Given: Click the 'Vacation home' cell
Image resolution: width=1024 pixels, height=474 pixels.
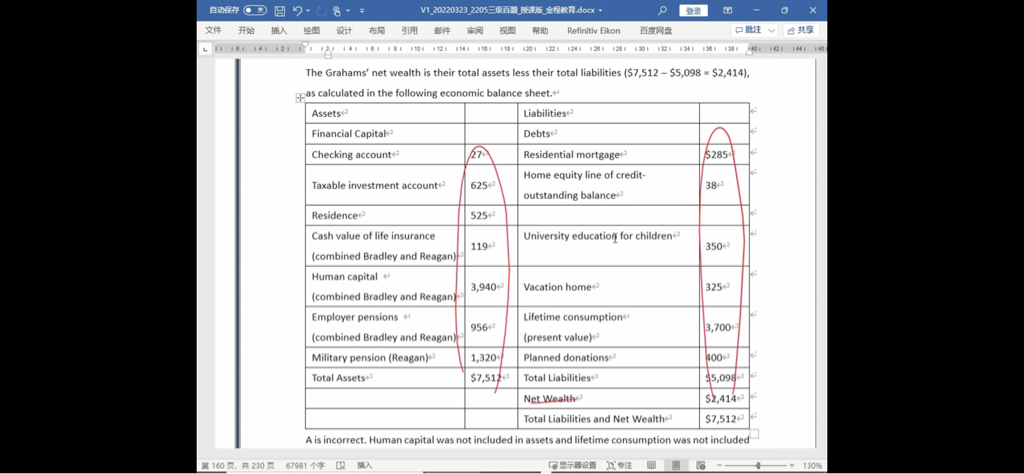Looking at the screenshot, I should pos(608,287).
